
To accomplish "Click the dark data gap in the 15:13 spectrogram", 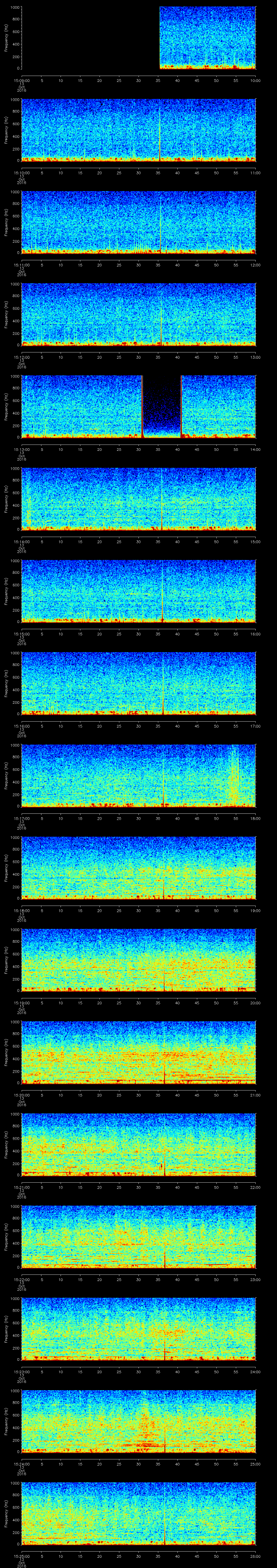I will pyautogui.click(x=162, y=407).
